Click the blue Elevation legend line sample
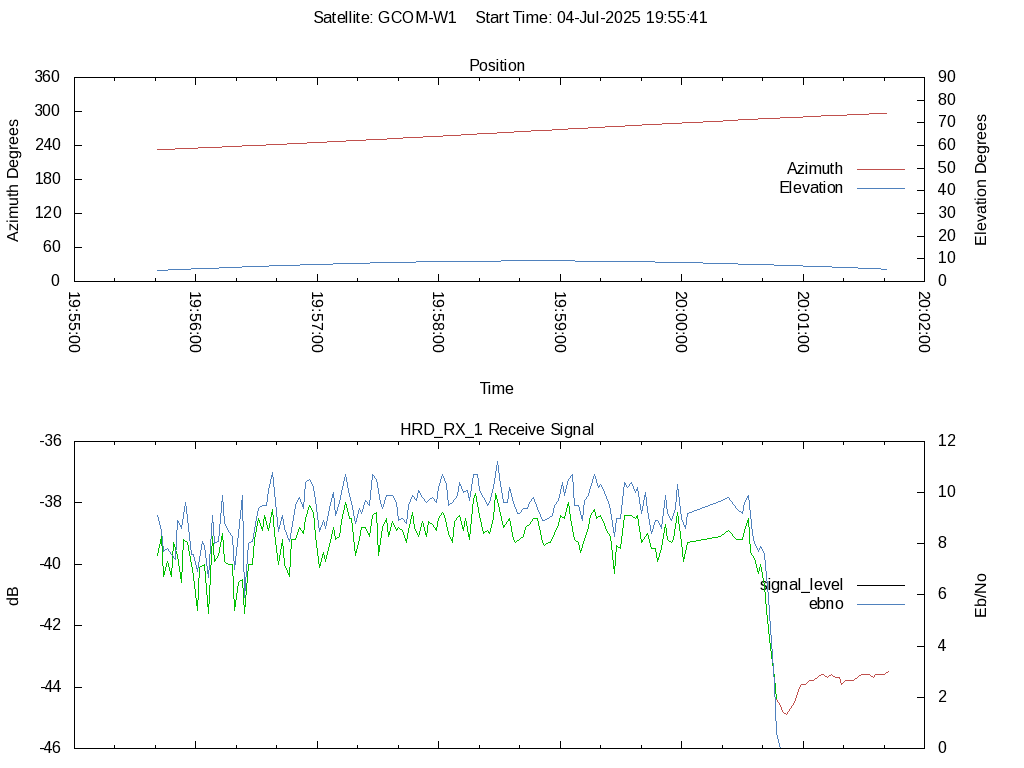This screenshot has width=1024, height=768. click(x=881, y=188)
